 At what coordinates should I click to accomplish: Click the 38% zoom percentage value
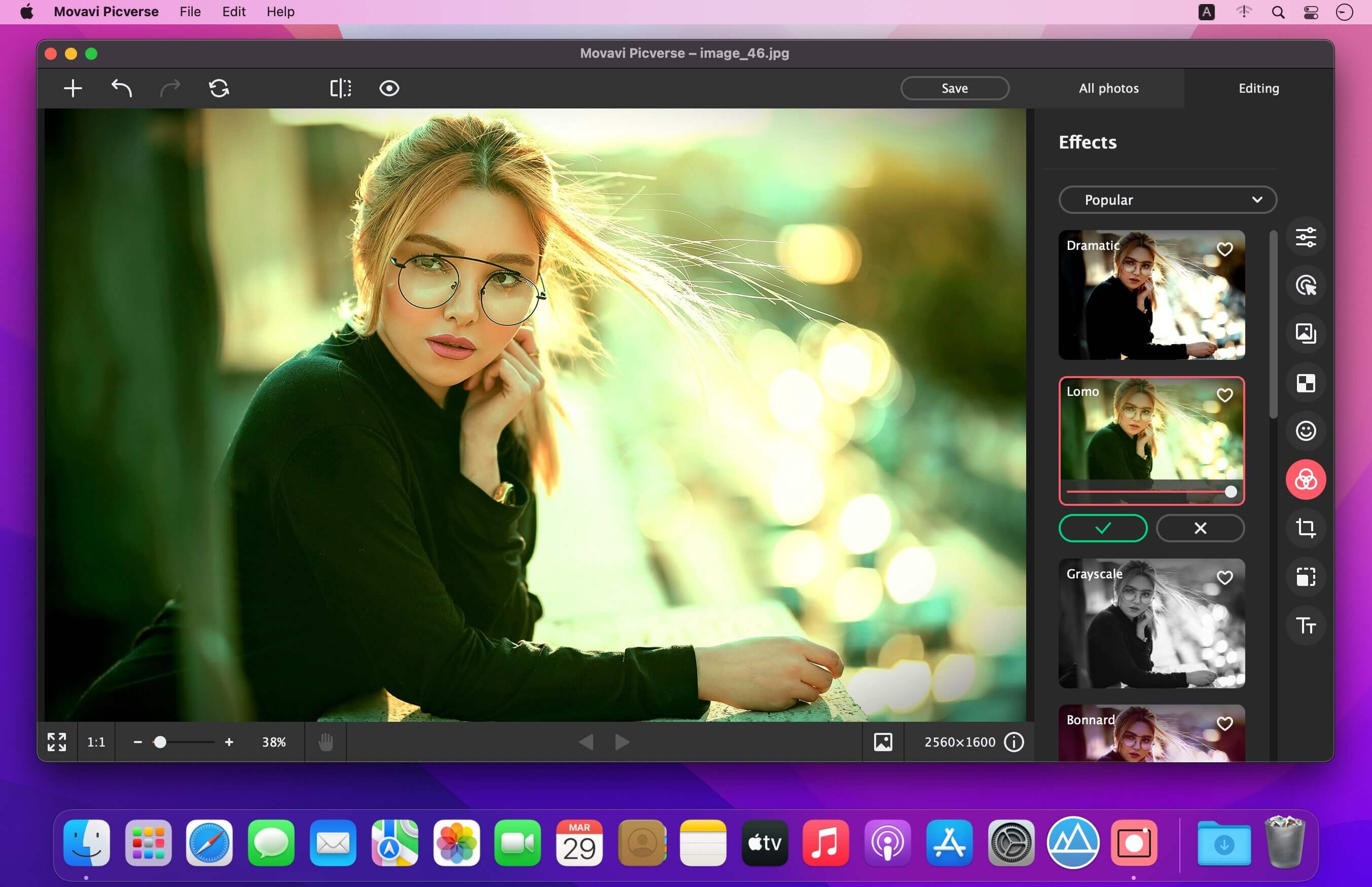coord(274,742)
